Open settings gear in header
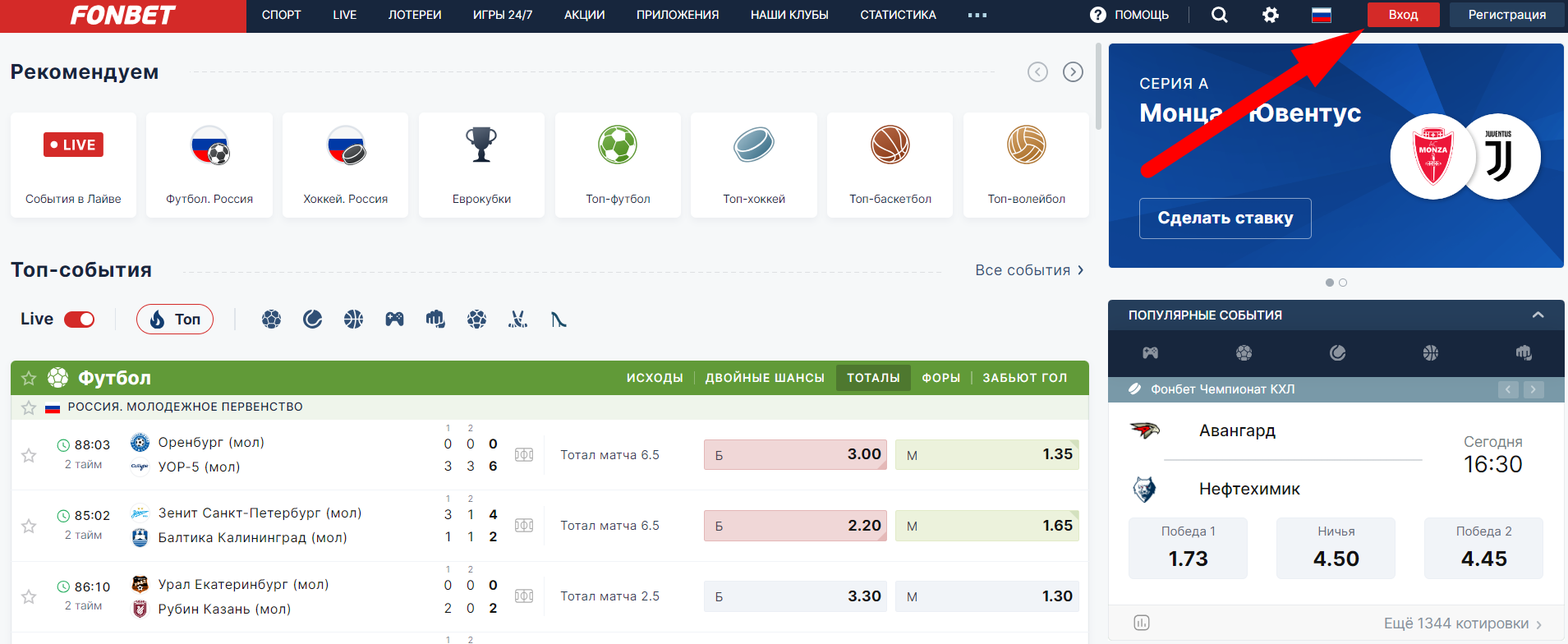The width and height of the screenshot is (1568, 644). click(1271, 15)
